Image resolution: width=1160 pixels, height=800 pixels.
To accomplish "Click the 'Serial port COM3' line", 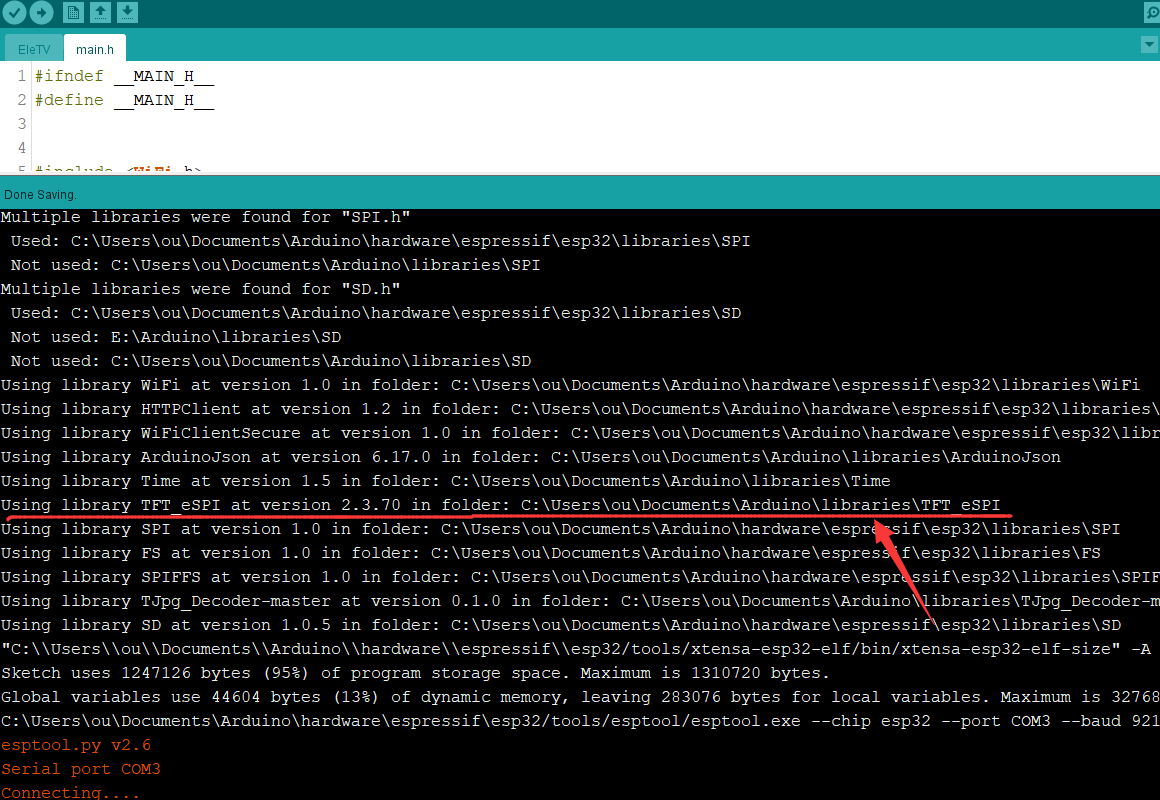I will pos(81,769).
